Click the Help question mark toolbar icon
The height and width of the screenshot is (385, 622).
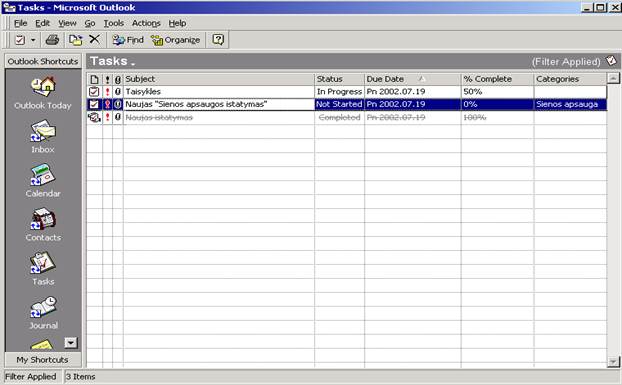click(218, 40)
